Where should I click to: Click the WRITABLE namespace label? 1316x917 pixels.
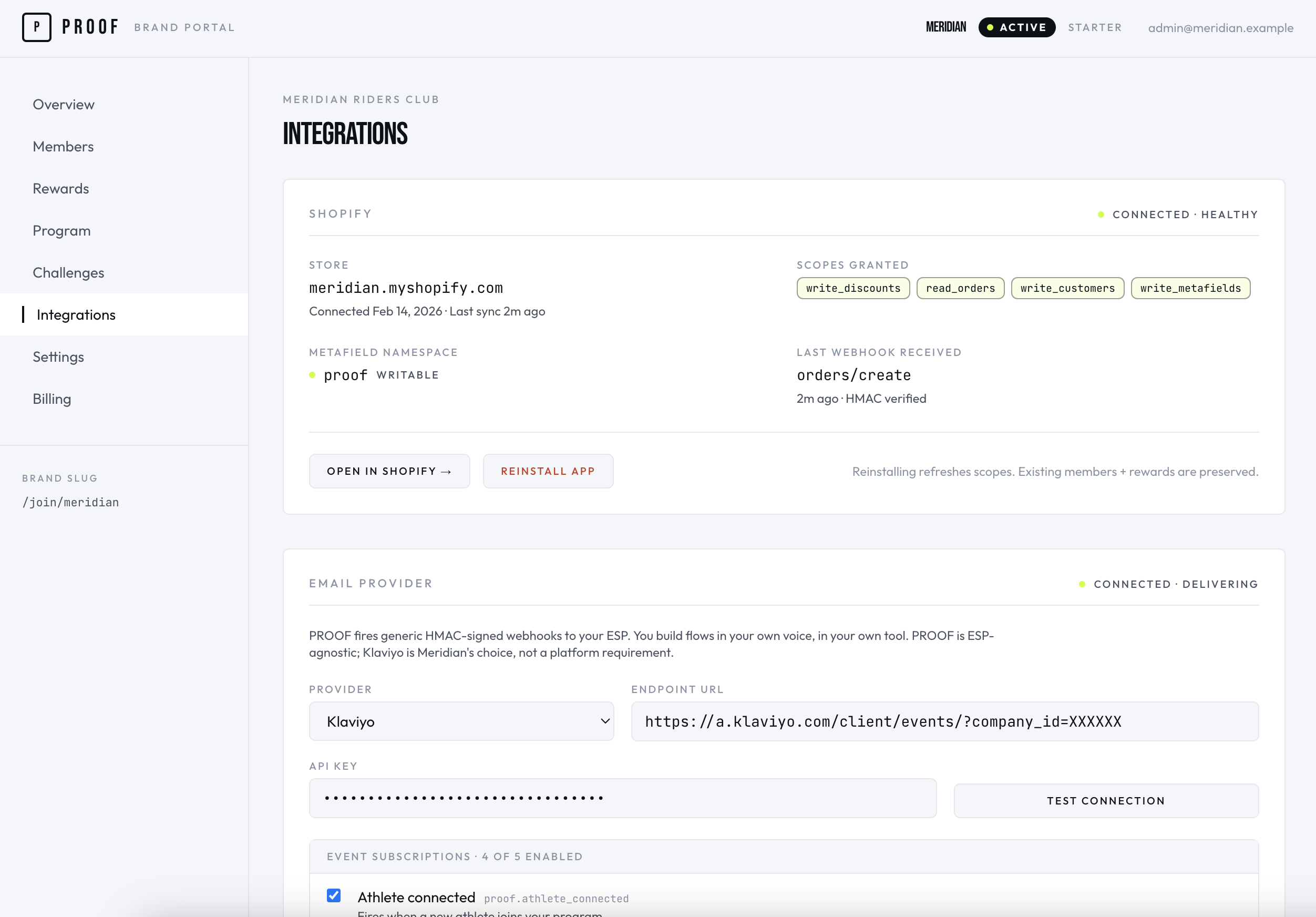(407, 375)
